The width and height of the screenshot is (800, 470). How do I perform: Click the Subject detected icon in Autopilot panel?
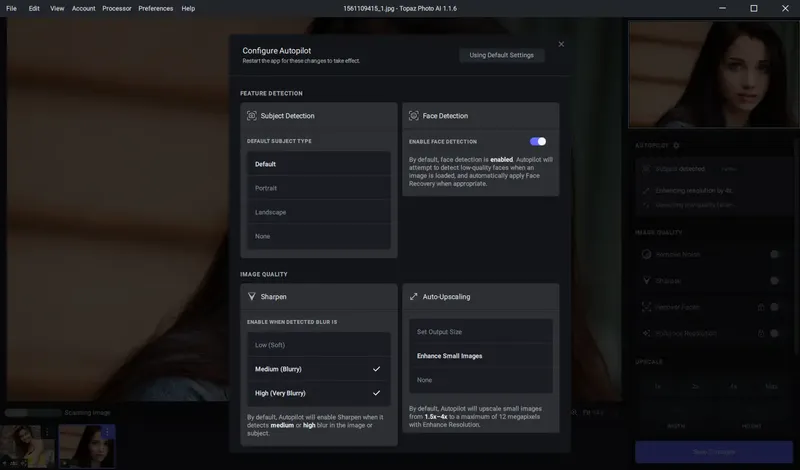tap(646, 169)
